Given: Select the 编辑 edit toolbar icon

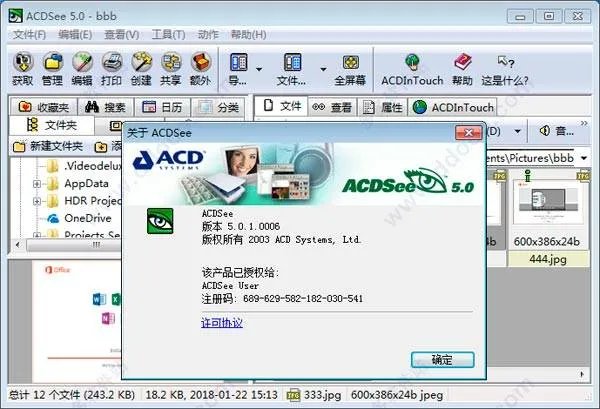Looking at the screenshot, I should (82, 62).
